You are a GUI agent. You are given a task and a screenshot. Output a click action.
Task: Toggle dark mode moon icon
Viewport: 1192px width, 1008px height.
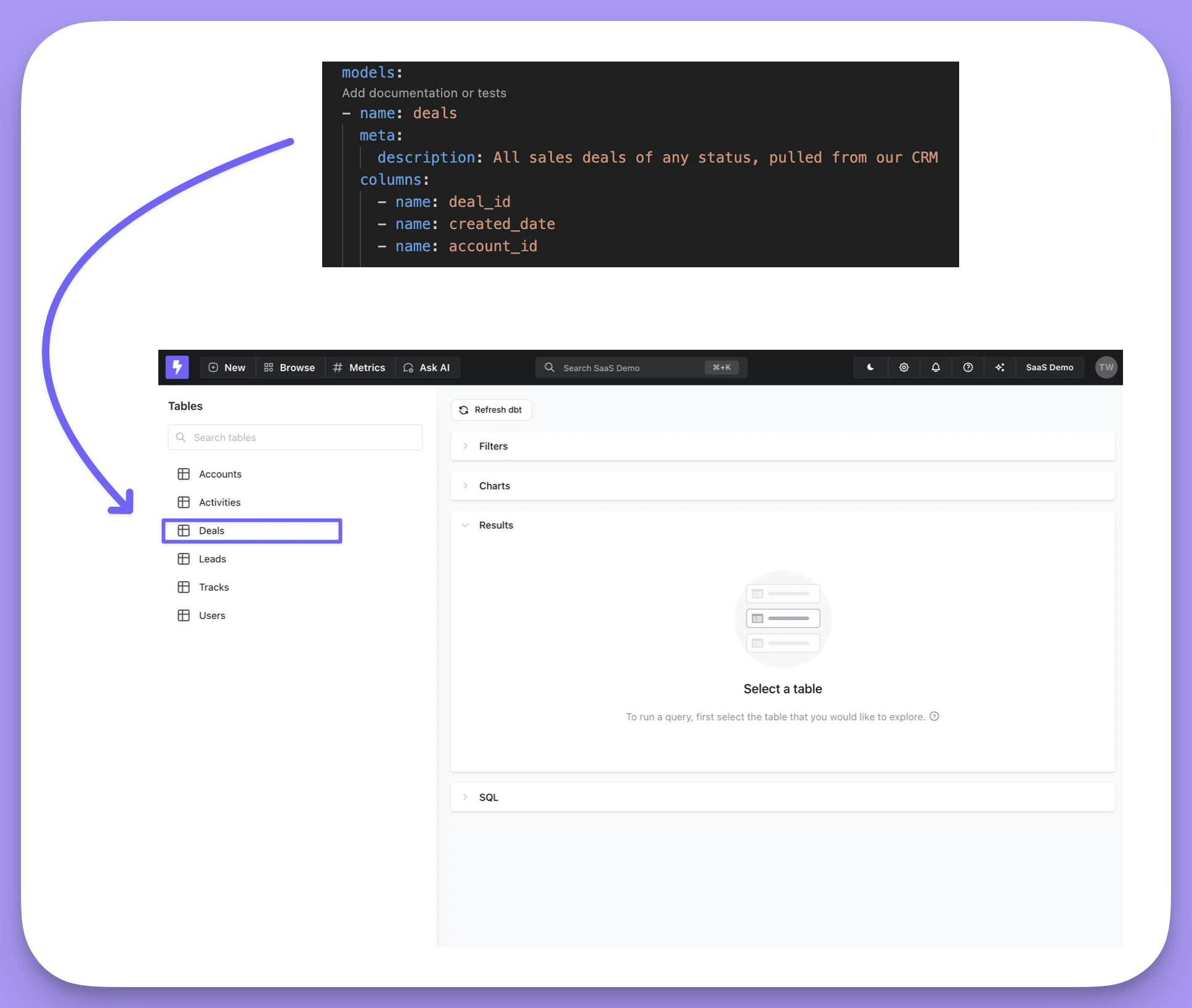click(870, 368)
